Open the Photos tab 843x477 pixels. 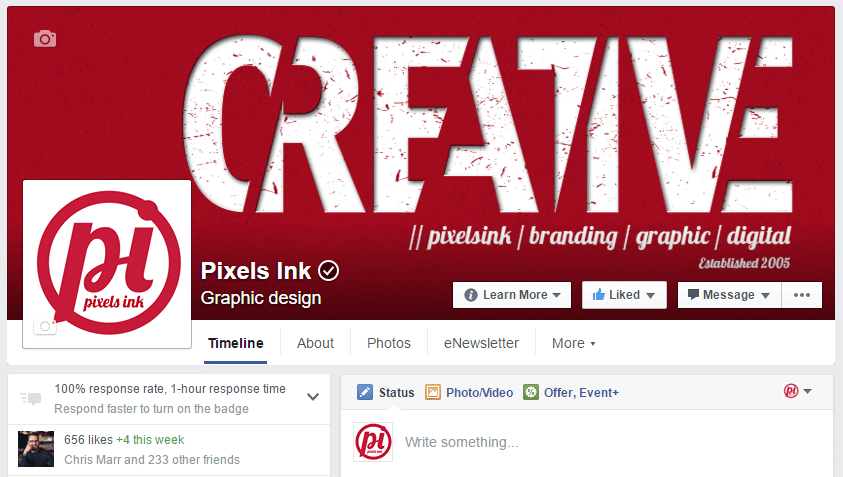[389, 343]
